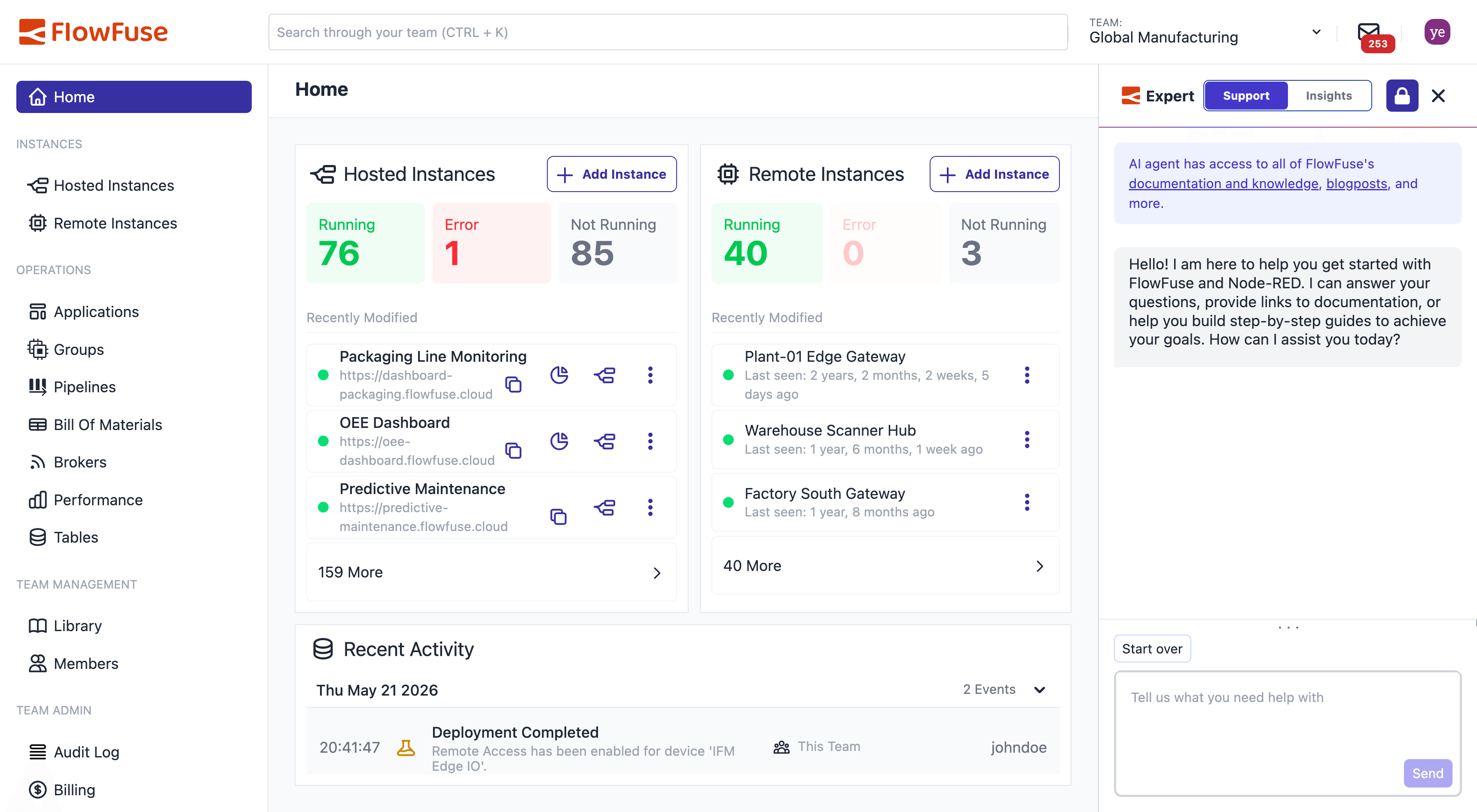The height and width of the screenshot is (812, 1477).
Task: Open kebab menu for Predictive Maintenance
Action: (650, 507)
